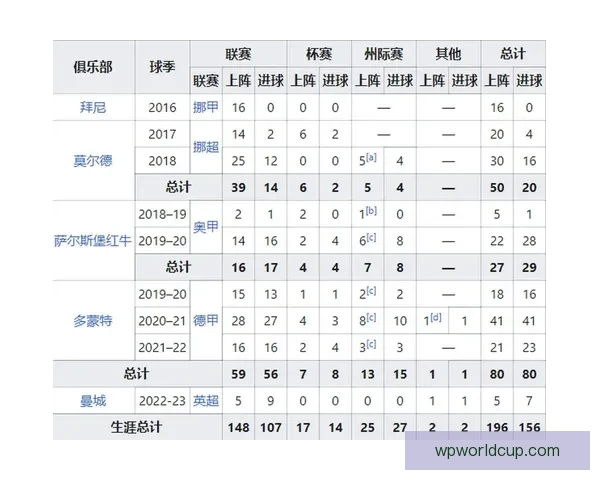Click the 英超 league link

(206, 401)
